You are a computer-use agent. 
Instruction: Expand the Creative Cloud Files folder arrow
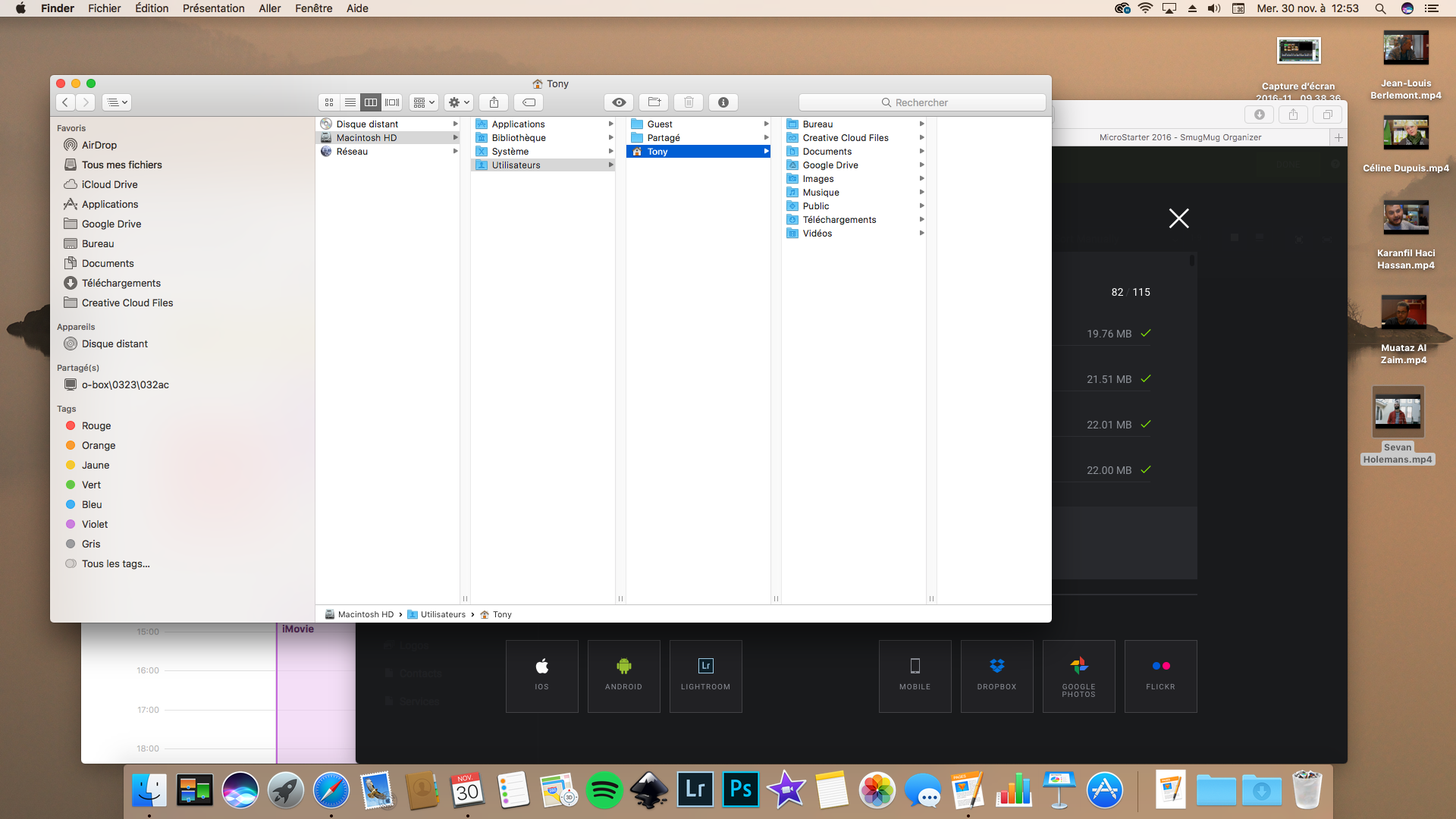(921, 138)
